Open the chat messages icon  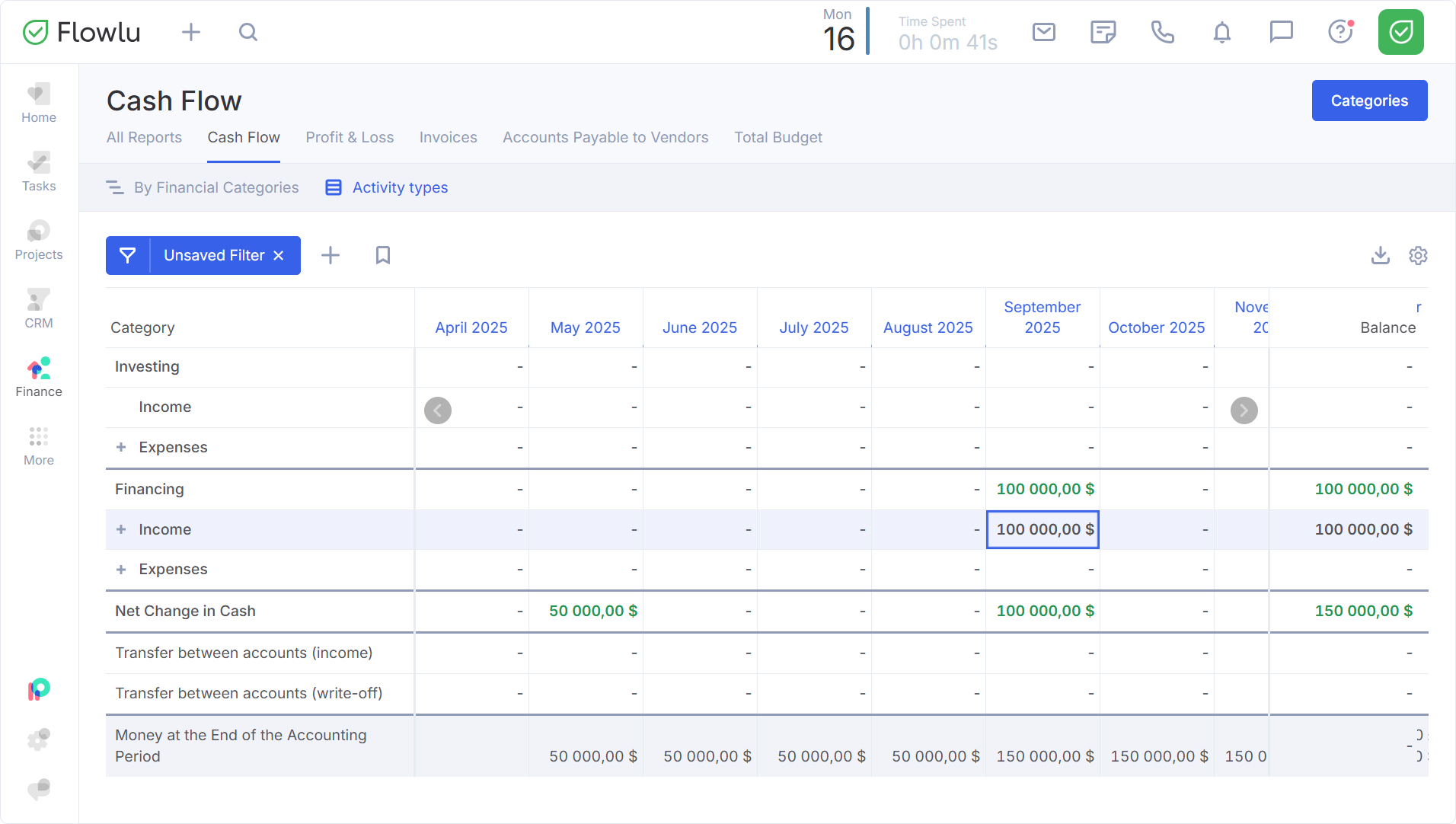1281,32
